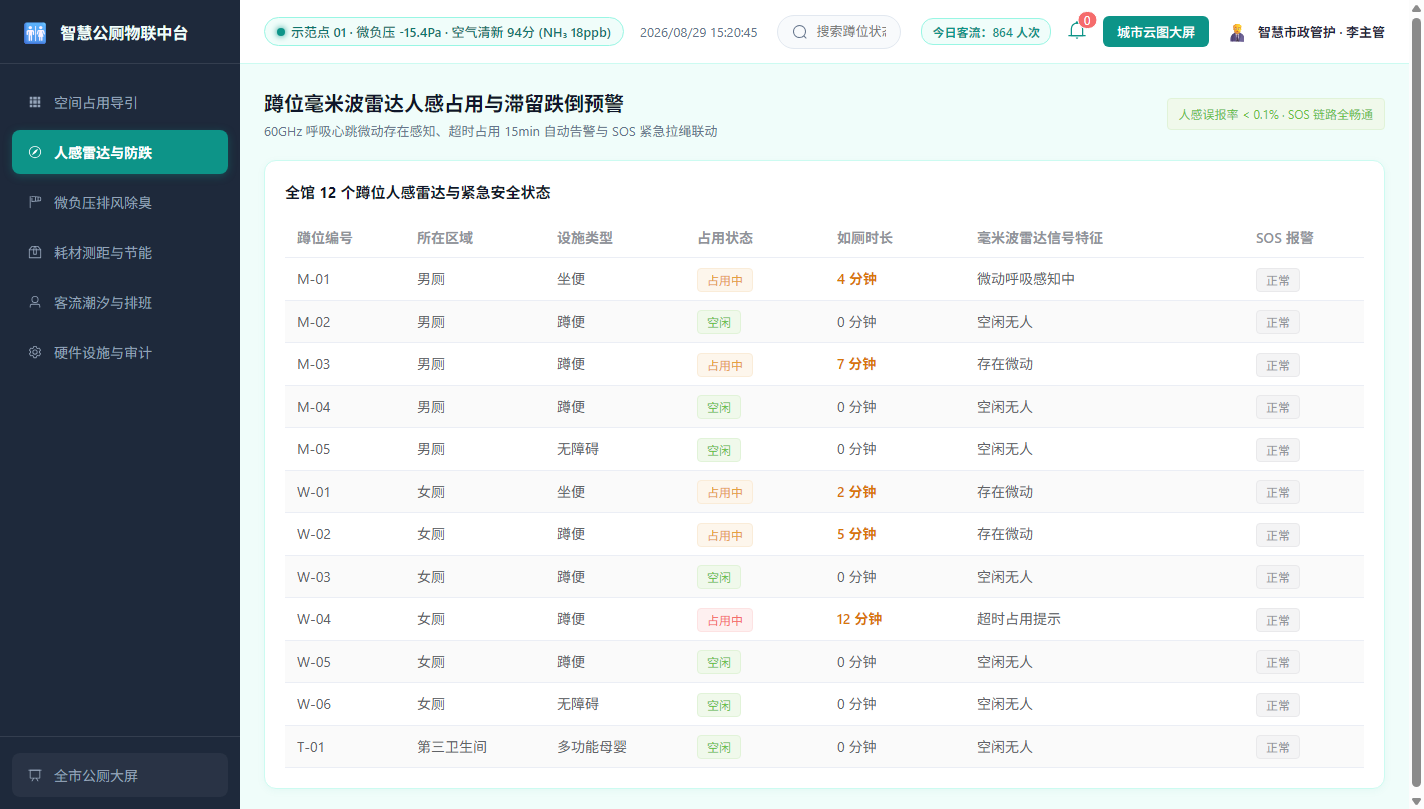1424x809 pixels.
Task: Click the 12 分钟 duration cell
Action: pos(859,619)
